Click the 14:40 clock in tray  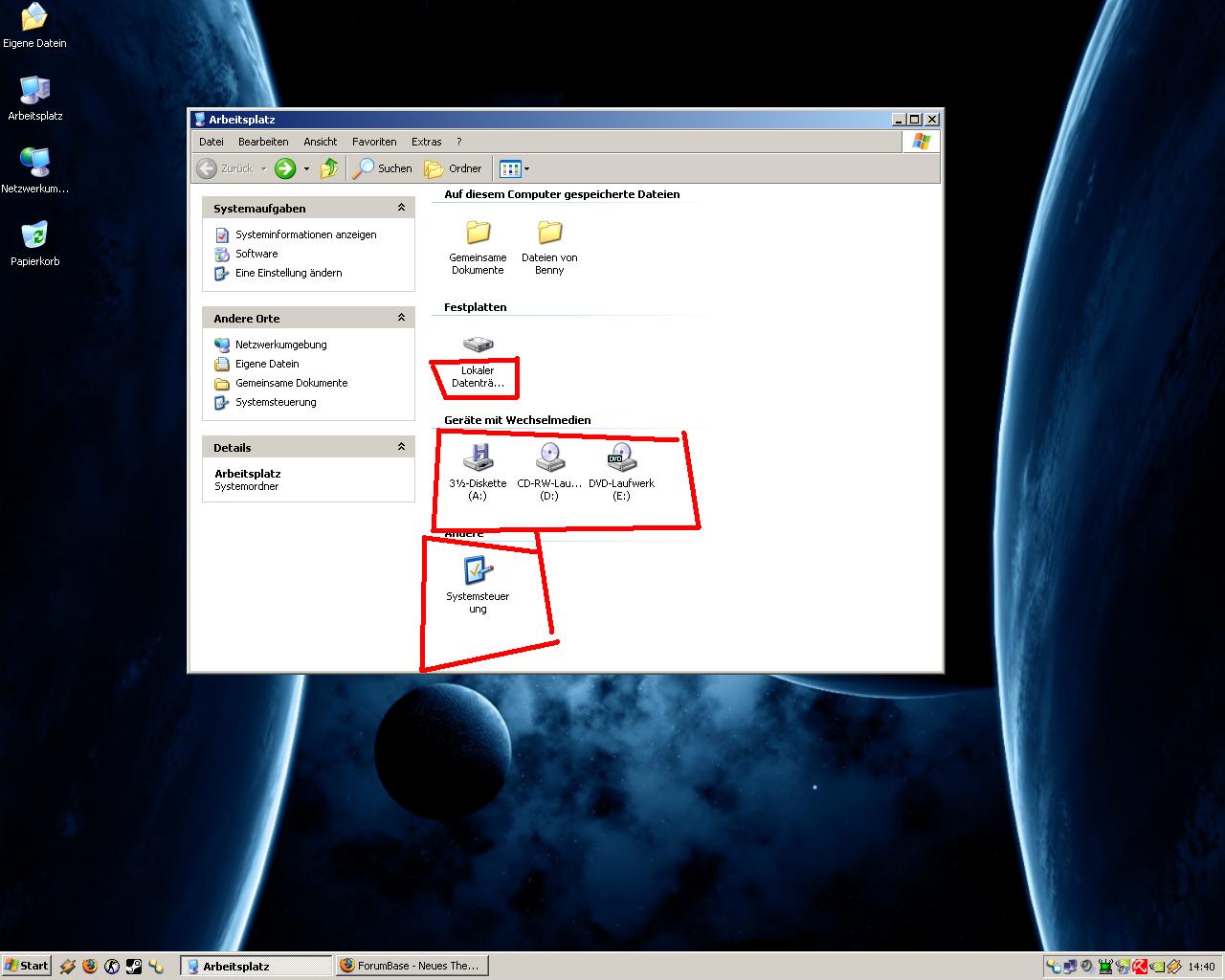(x=1201, y=967)
